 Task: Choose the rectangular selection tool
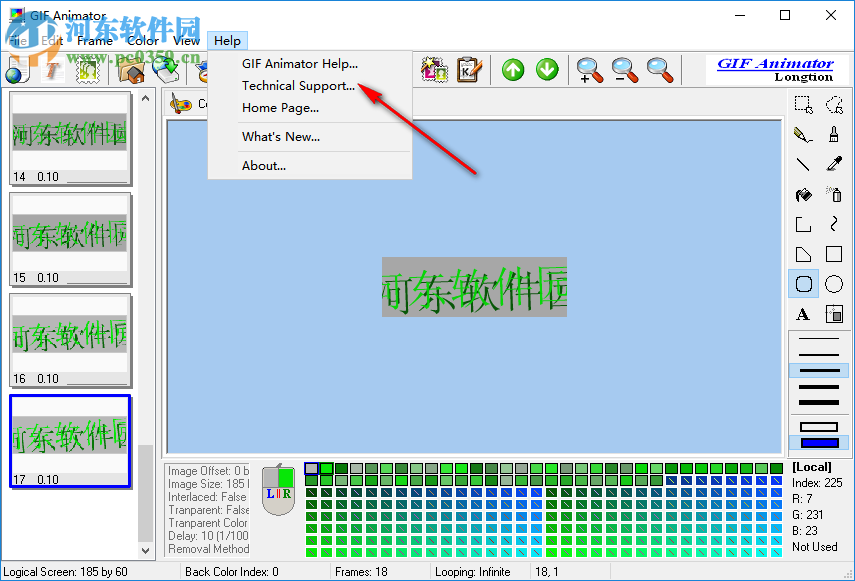tap(802, 104)
